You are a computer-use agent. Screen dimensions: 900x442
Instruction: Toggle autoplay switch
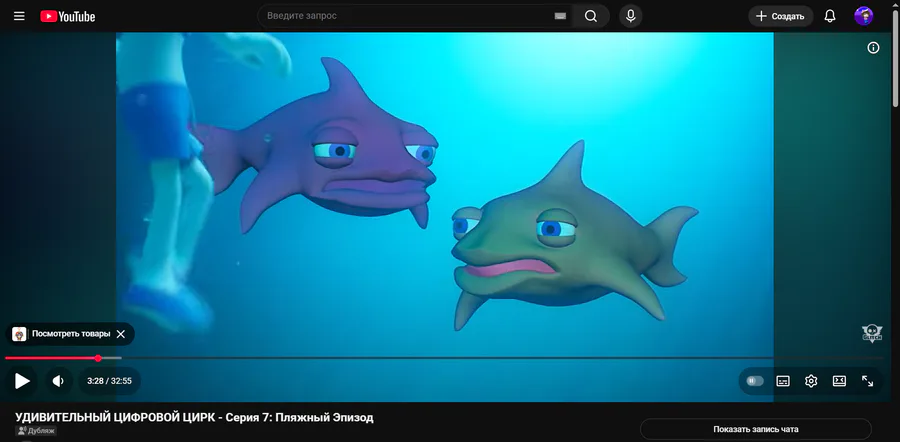[754, 381]
